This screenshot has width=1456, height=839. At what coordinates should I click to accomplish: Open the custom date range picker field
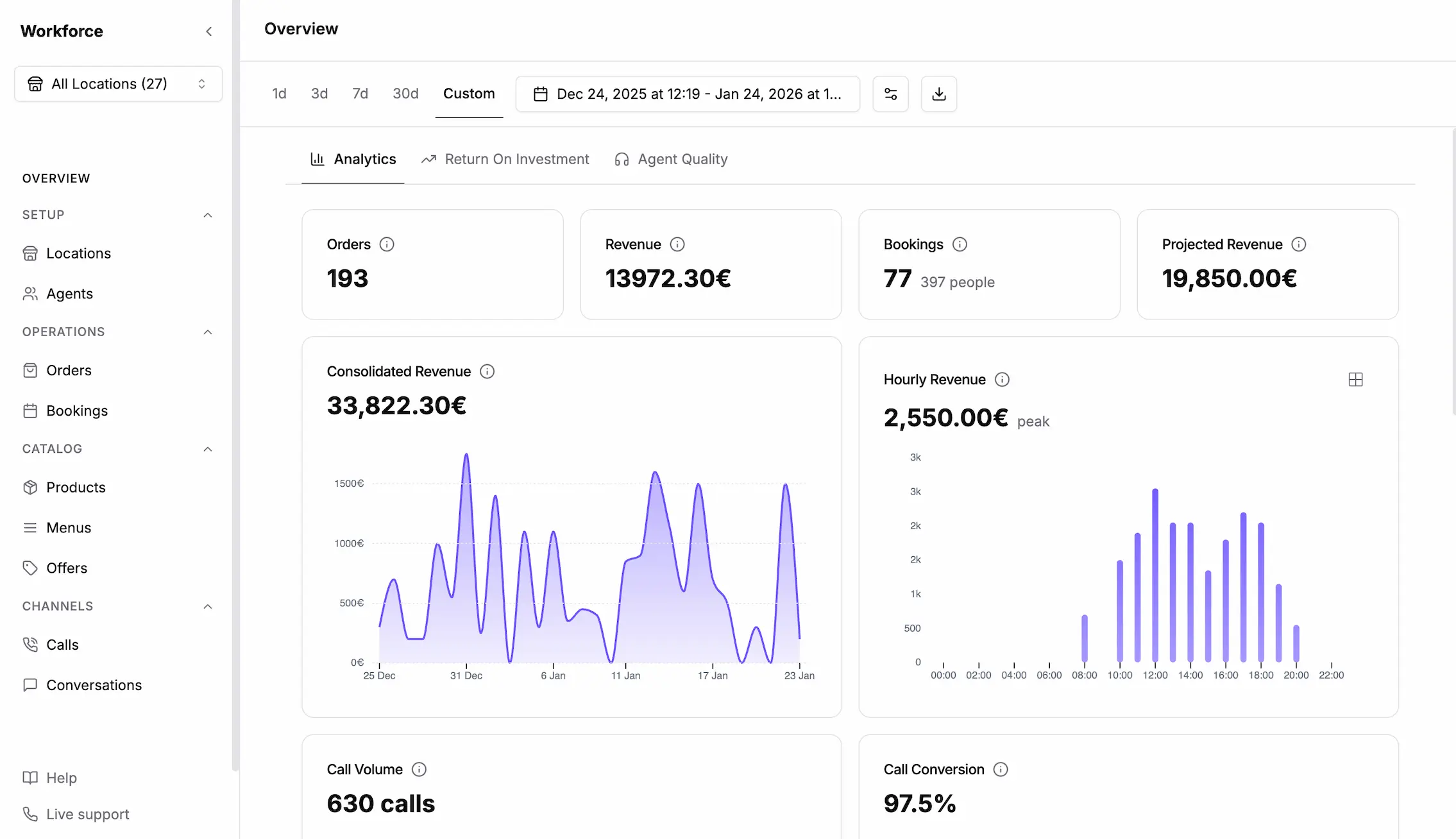[687, 94]
